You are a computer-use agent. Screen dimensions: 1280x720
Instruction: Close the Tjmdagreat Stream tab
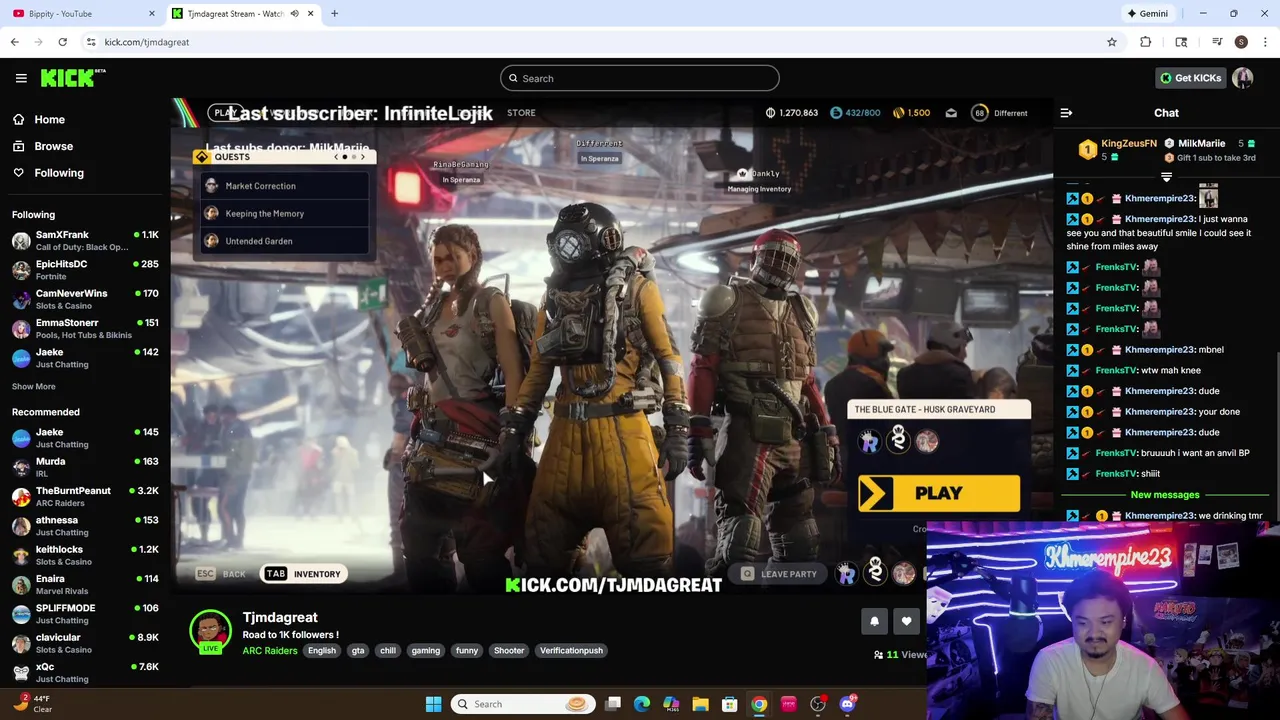tap(310, 14)
